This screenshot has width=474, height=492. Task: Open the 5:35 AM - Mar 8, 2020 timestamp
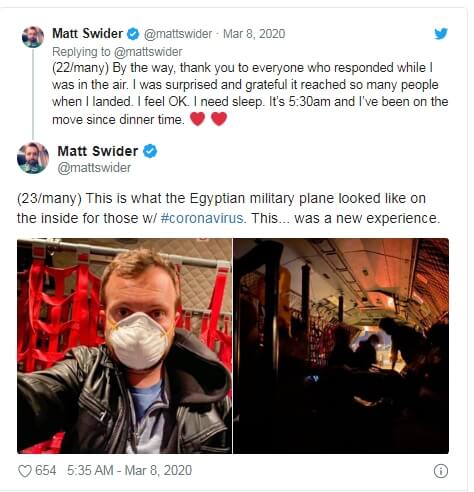click(129, 471)
